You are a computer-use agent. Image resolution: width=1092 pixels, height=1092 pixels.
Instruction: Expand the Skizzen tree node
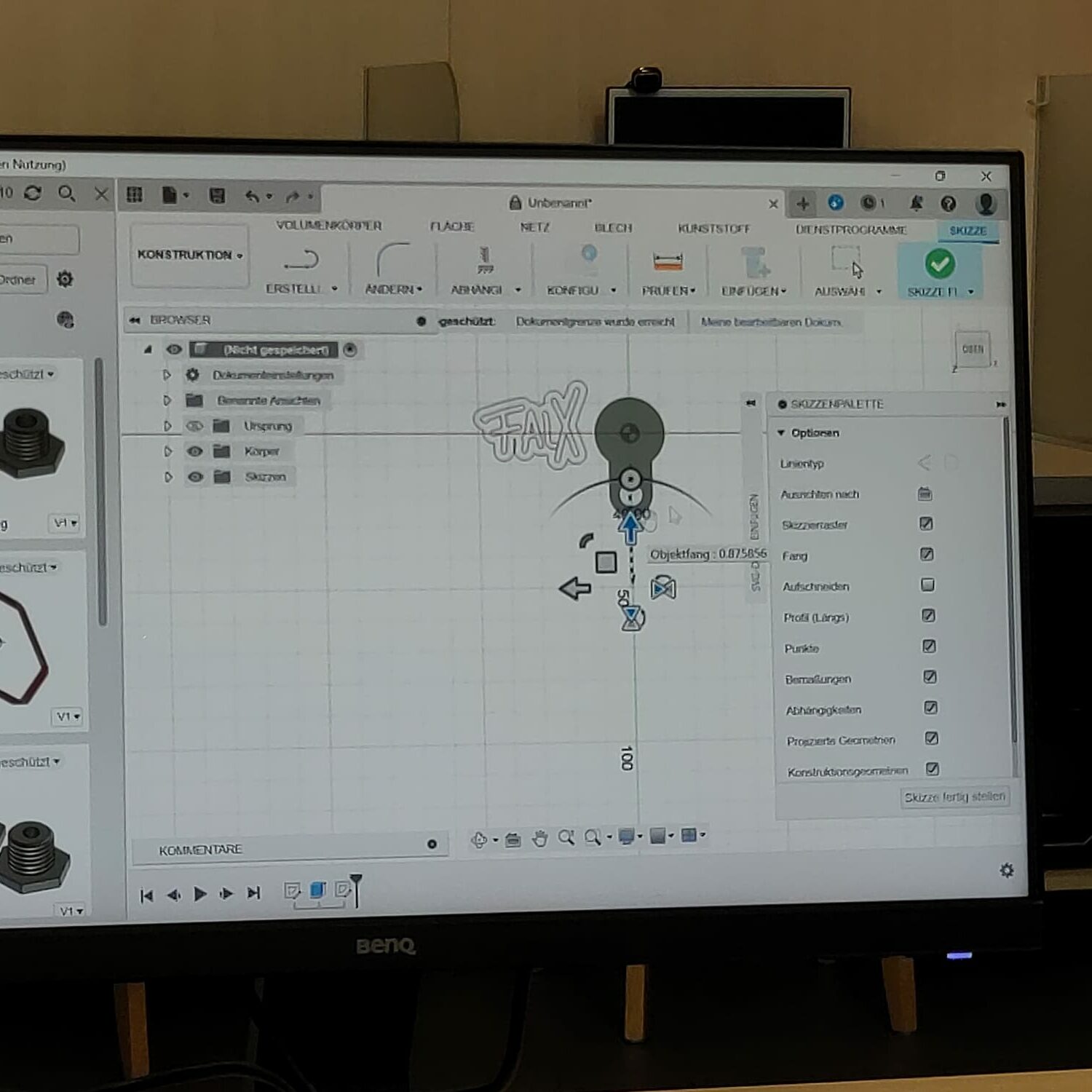tap(168, 477)
